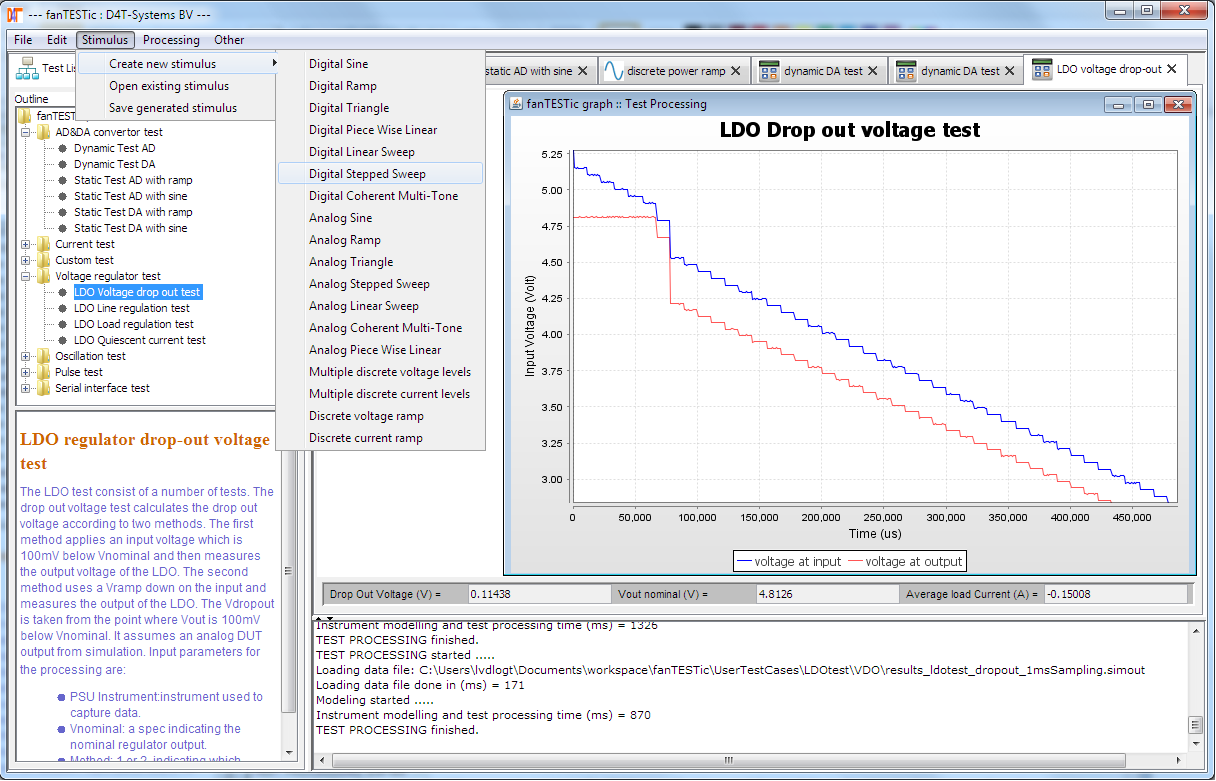
Task: Collapse the AD&DA convertor test node
Action: 26,132
